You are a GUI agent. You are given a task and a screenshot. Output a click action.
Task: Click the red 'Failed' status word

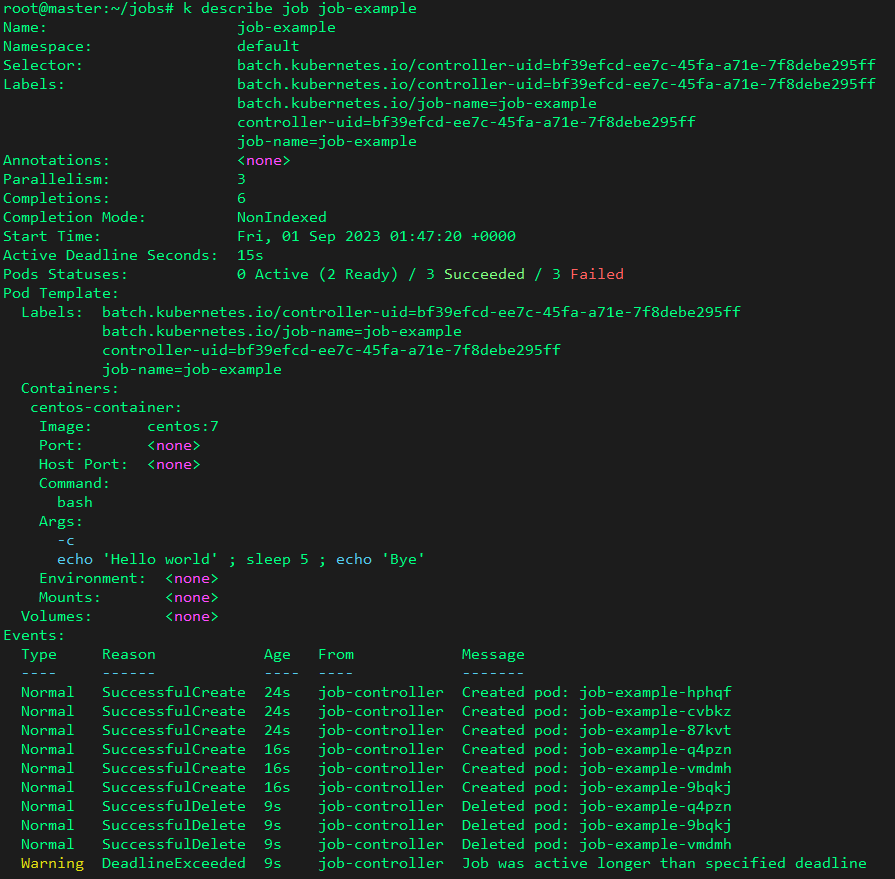[597, 274]
